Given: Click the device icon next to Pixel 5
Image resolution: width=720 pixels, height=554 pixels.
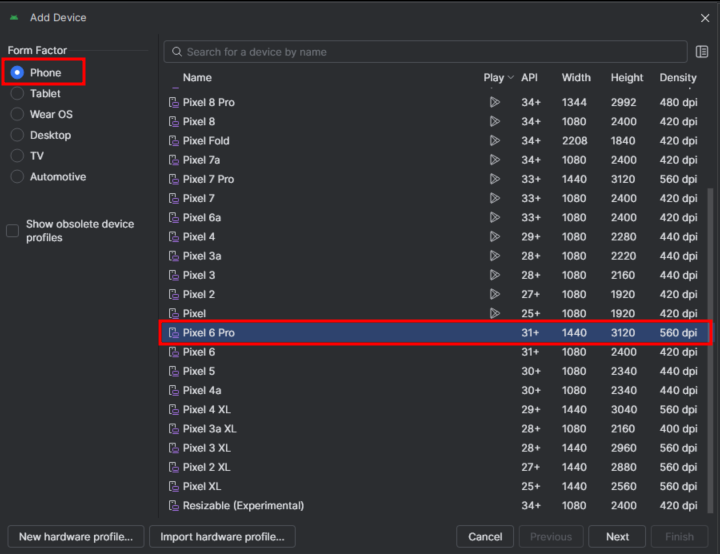Looking at the screenshot, I should click(x=174, y=371).
